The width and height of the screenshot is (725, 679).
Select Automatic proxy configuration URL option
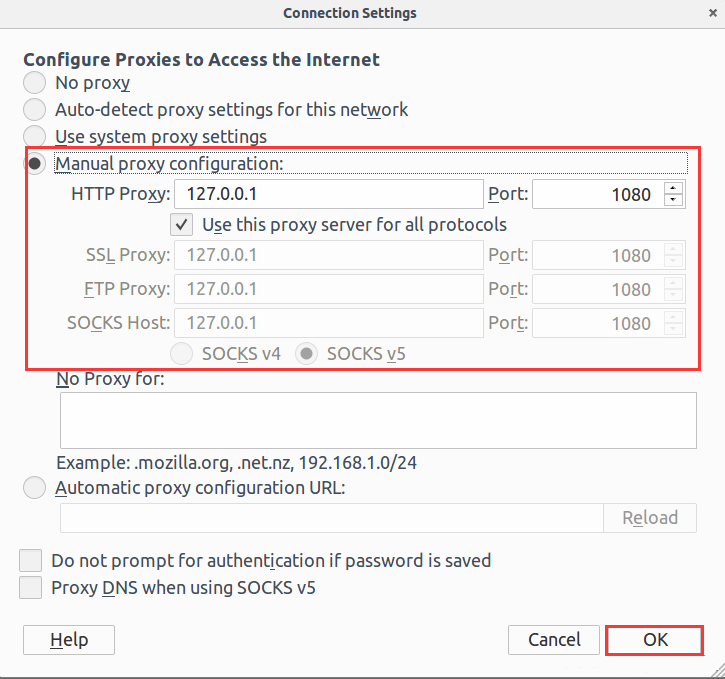35,488
